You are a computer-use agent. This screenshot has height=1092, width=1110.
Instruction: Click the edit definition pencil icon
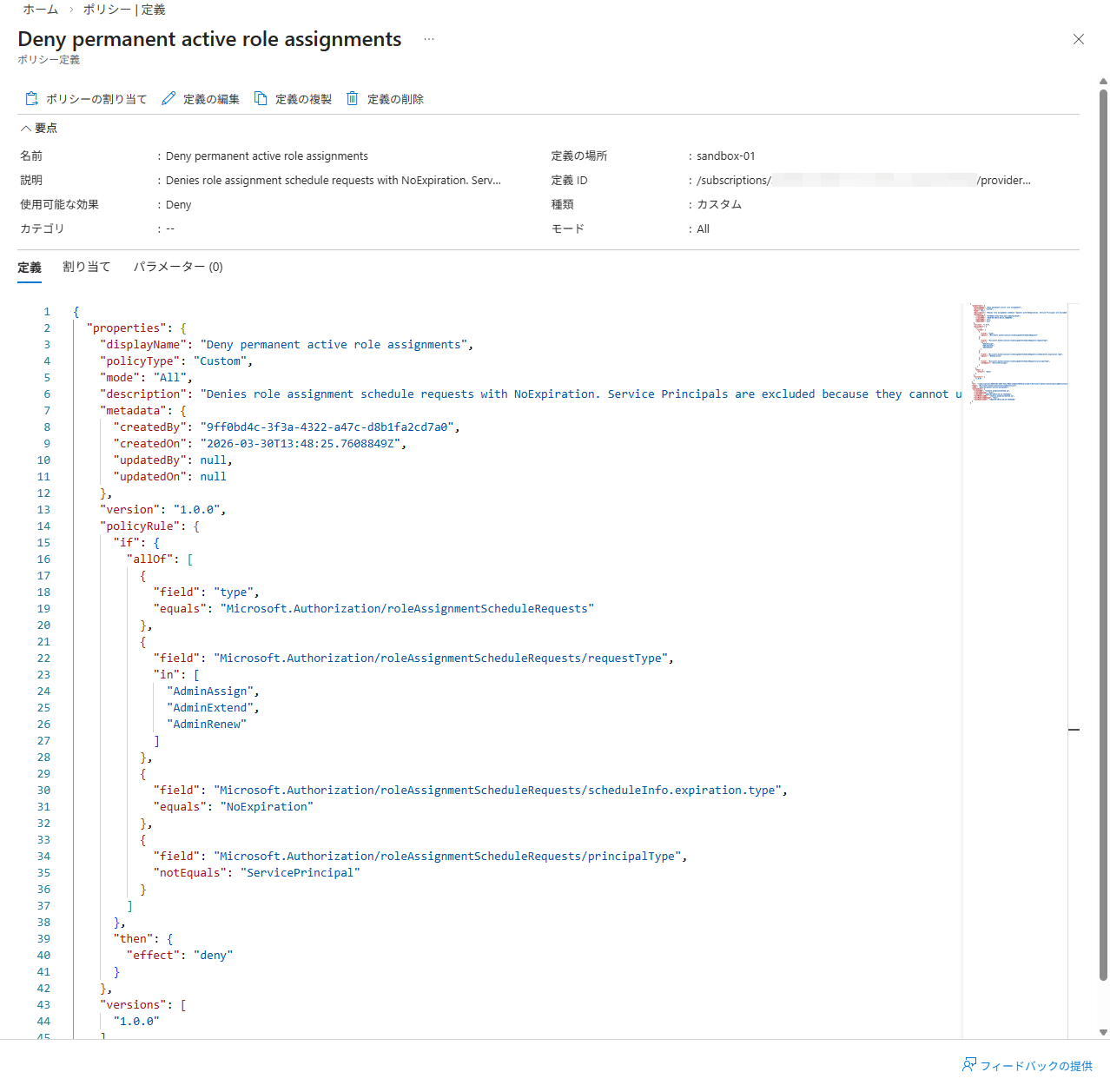point(168,98)
